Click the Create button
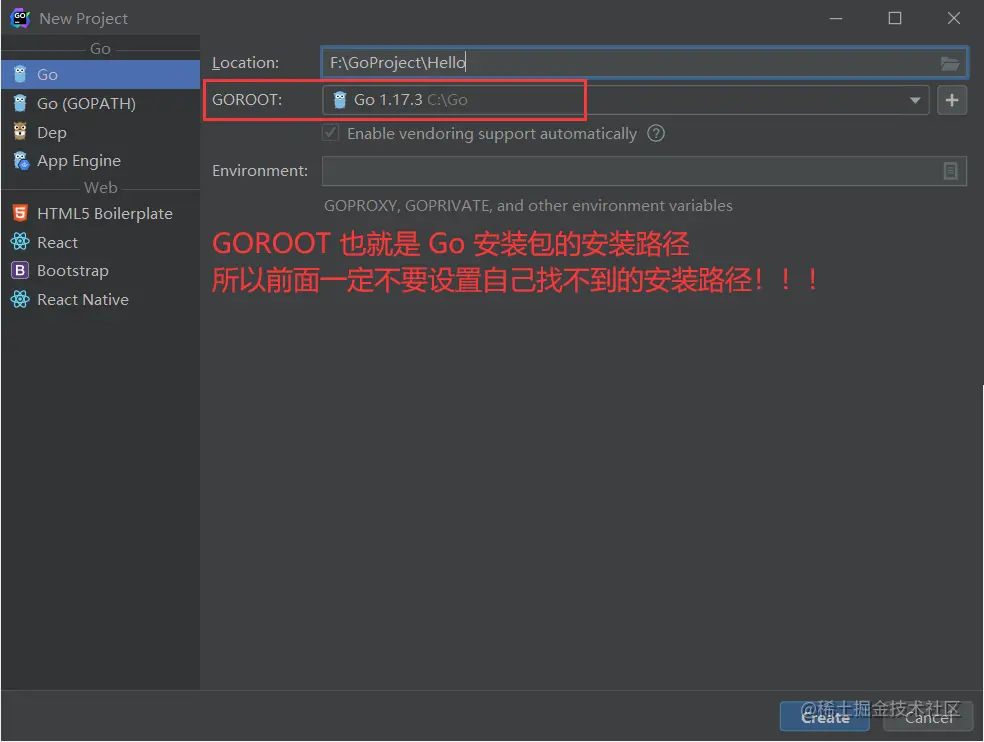This screenshot has height=742, width=984. (825, 716)
